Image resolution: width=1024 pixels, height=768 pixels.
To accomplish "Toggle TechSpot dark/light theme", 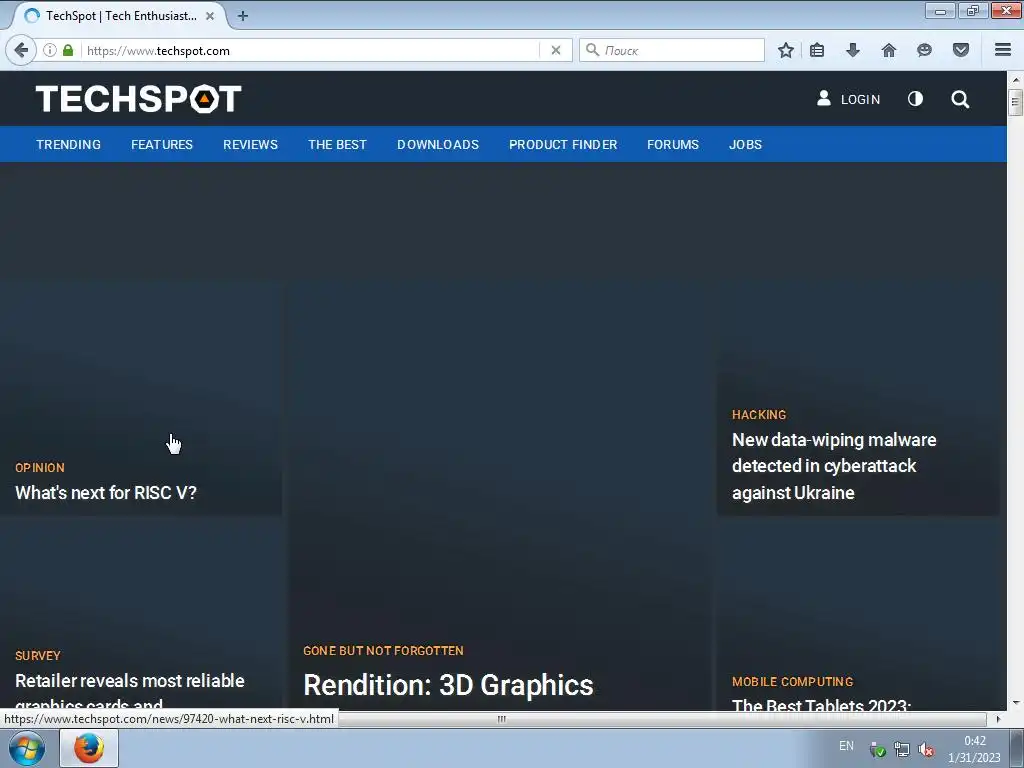I will click(x=916, y=99).
